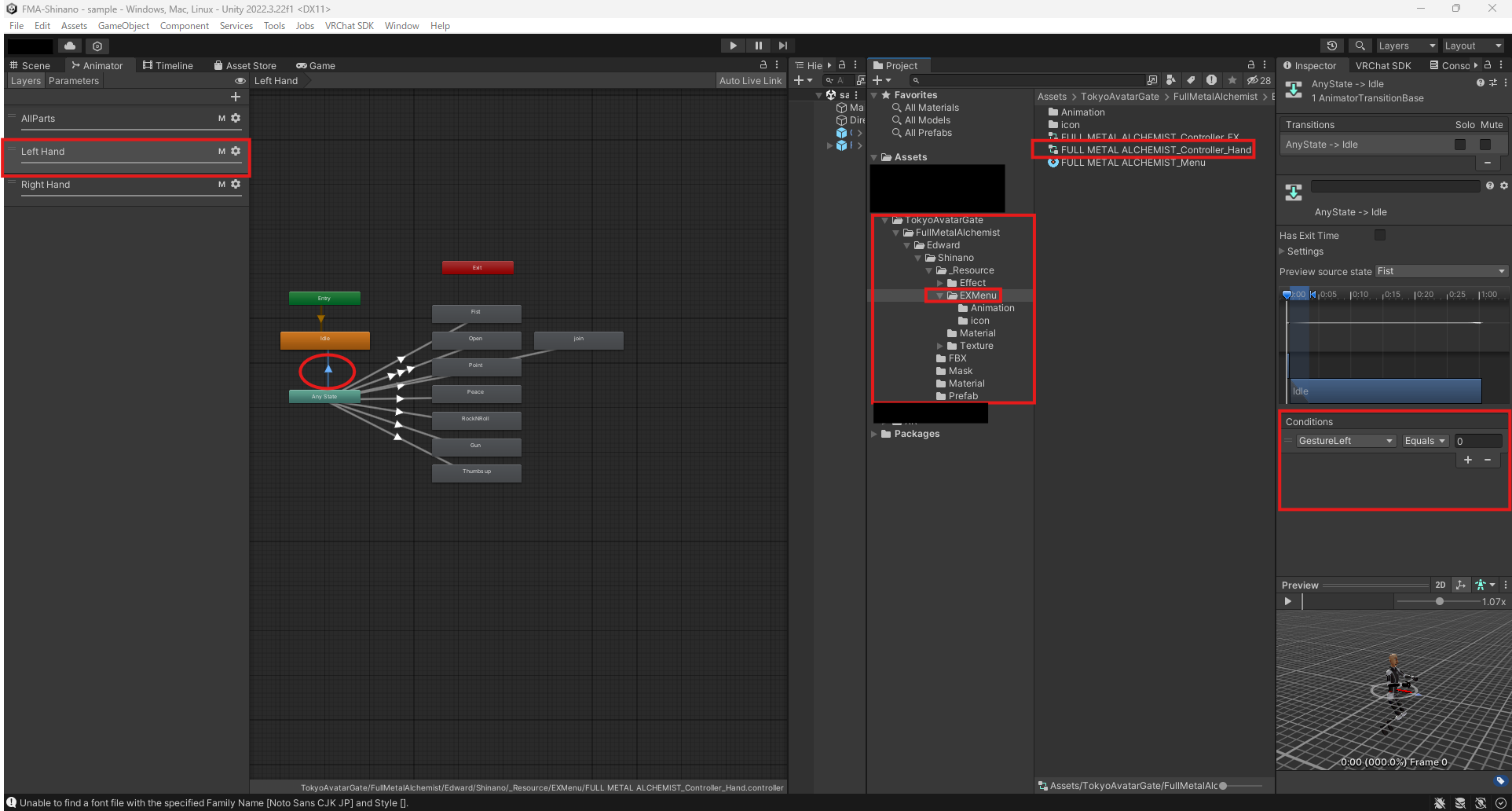Open the VRChat SDK menu
This screenshot has height=811, width=1512.
(x=349, y=26)
